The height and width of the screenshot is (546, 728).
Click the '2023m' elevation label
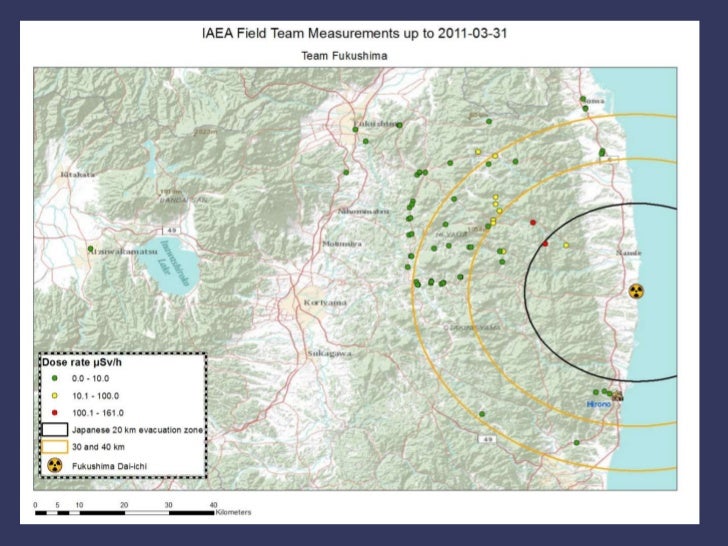pyautogui.click(x=206, y=132)
